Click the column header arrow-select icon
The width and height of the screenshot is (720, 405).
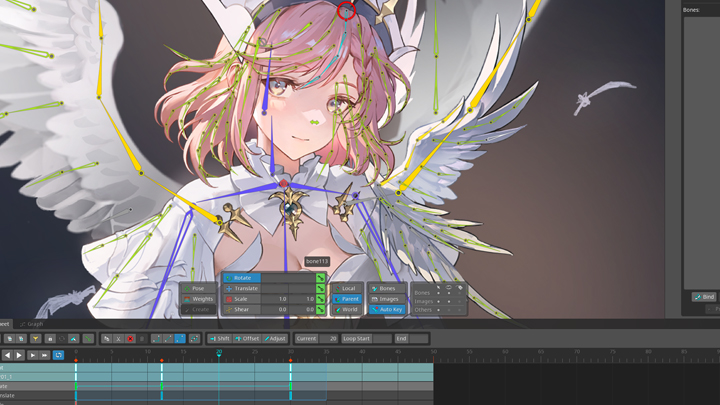[438, 287]
